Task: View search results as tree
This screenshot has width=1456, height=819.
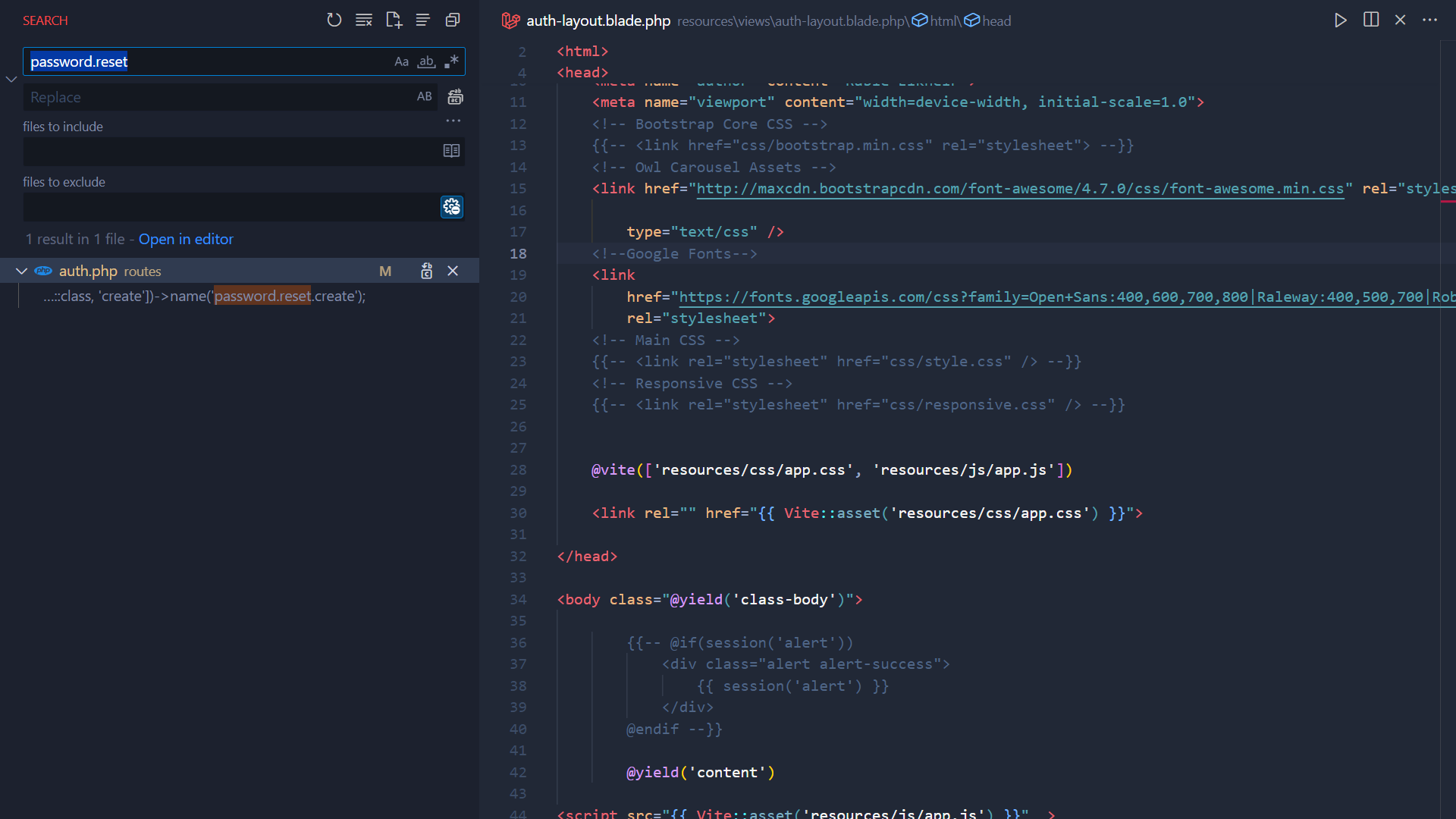Action: tap(423, 20)
